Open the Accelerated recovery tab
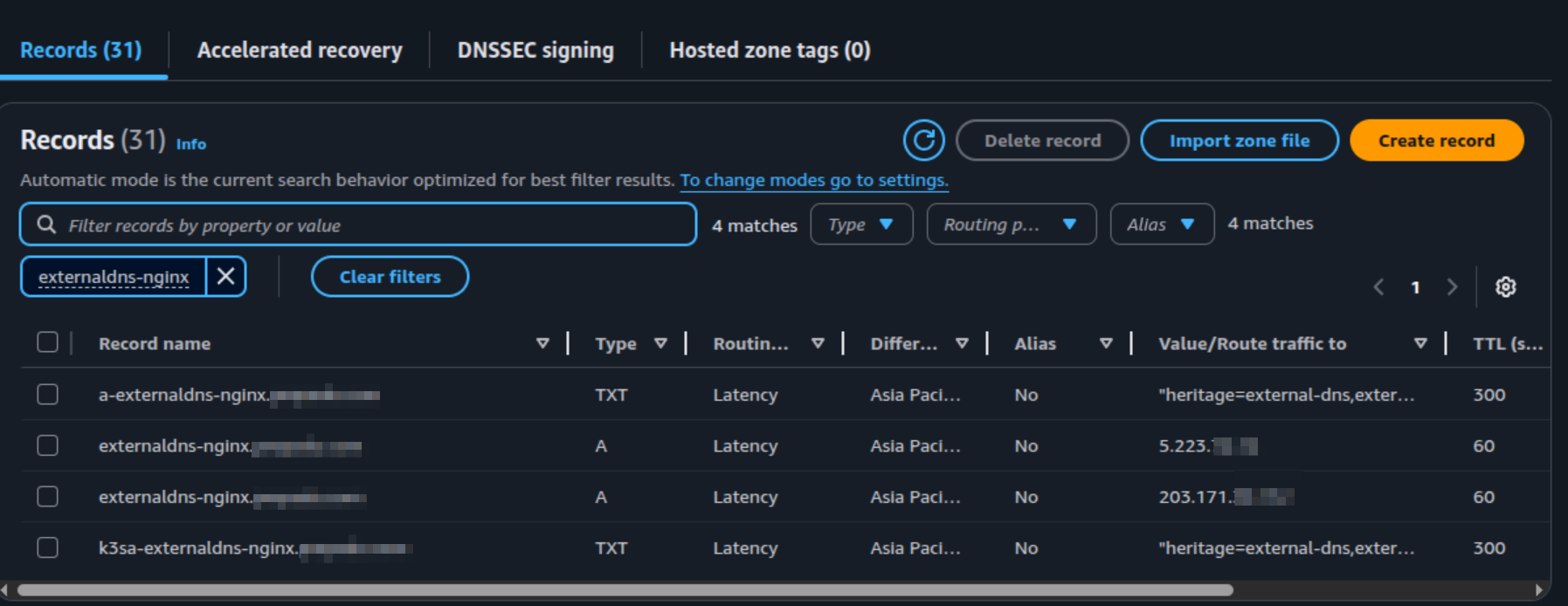The image size is (1568, 606). [300, 51]
